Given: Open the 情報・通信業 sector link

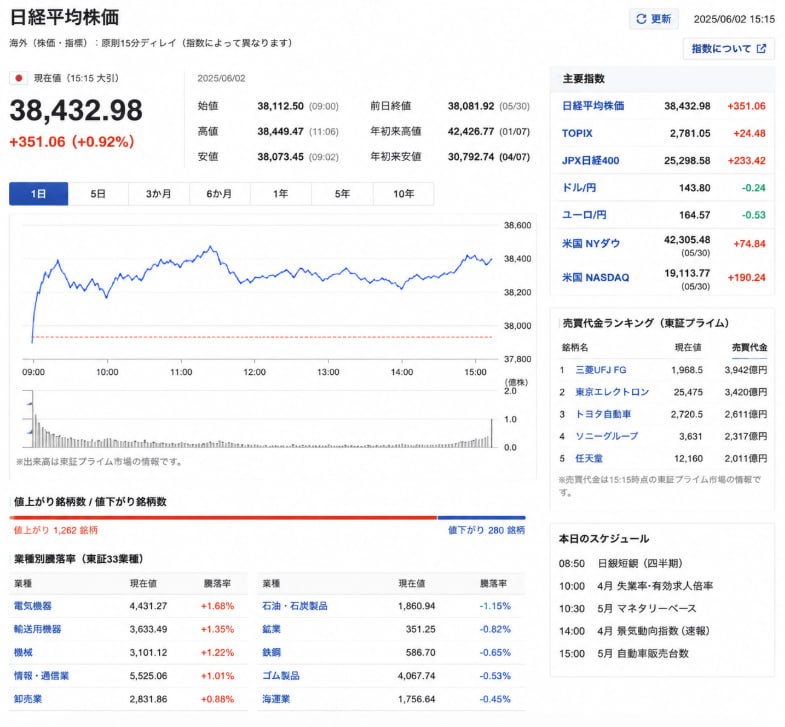Looking at the screenshot, I should (x=41, y=675).
